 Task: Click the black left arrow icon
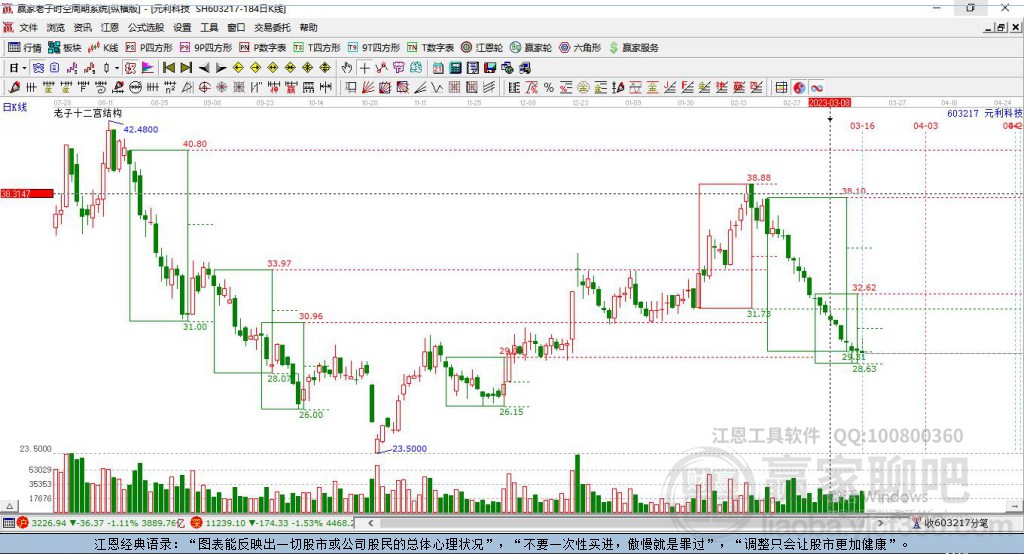click(x=204, y=68)
